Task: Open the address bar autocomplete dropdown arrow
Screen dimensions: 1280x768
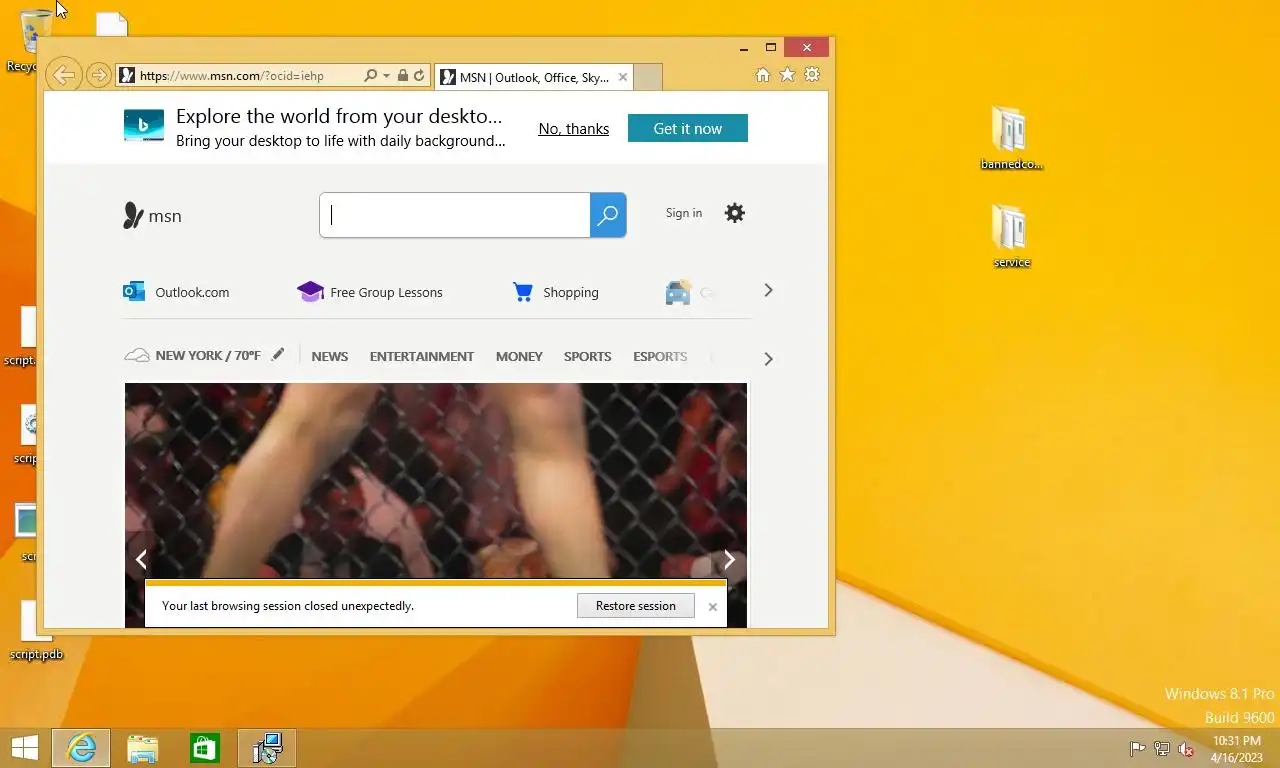Action: pos(386,76)
